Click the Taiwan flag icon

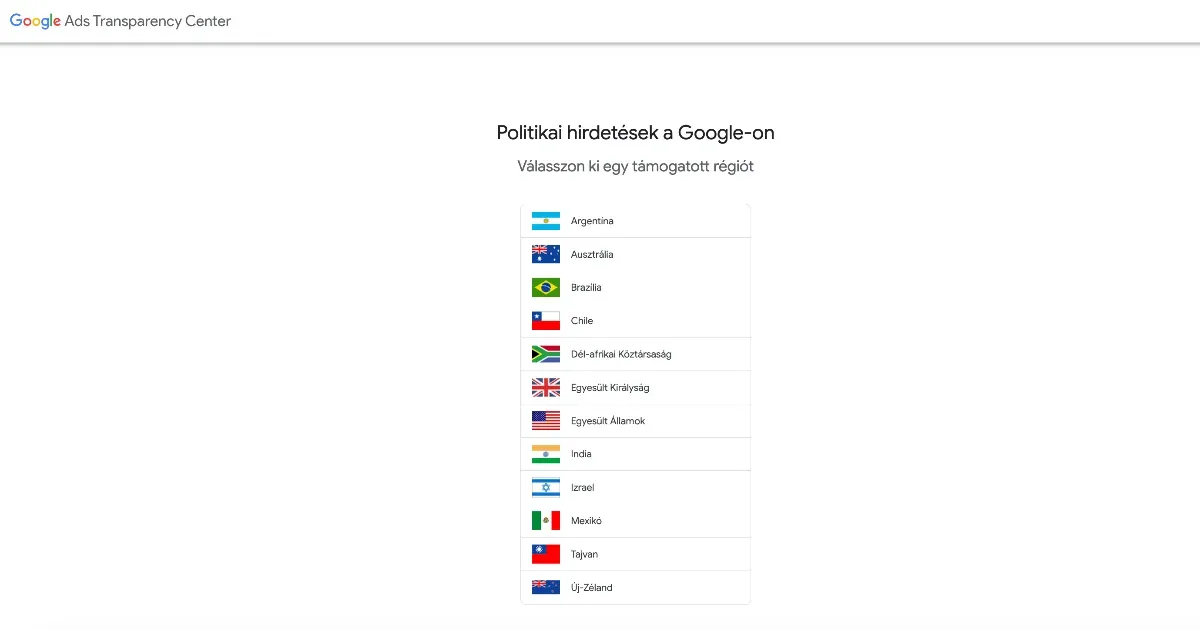545,554
